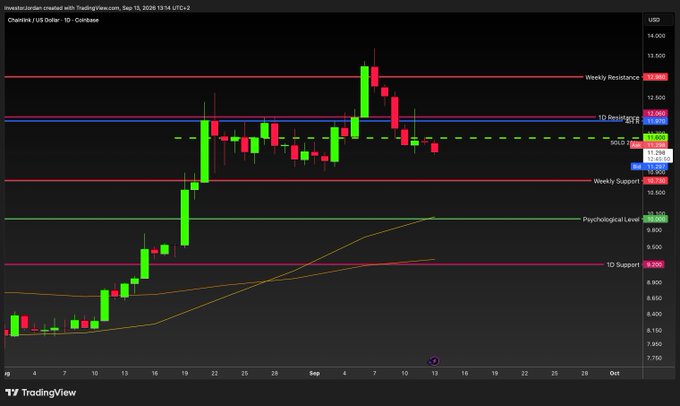Click the 12.500 price axis tick
The image size is (680, 406).
(x=656, y=98)
